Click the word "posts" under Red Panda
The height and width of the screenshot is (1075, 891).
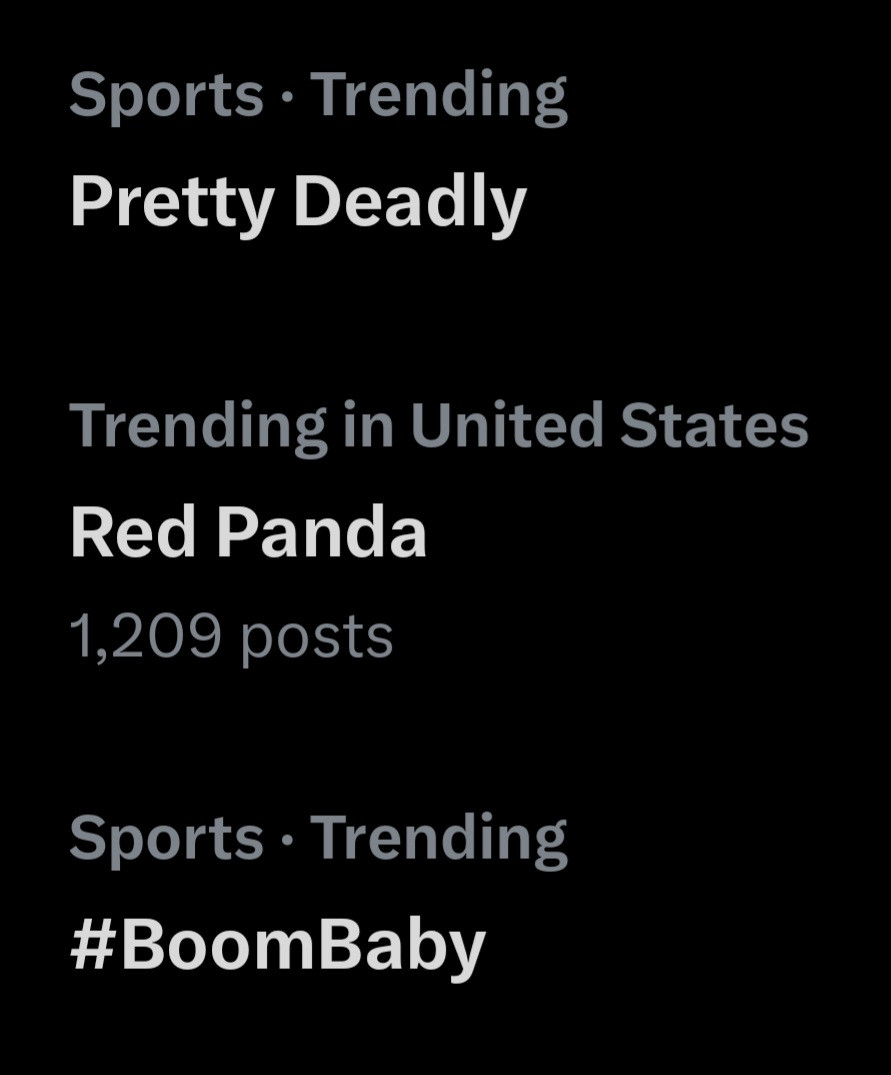(x=316, y=638)
